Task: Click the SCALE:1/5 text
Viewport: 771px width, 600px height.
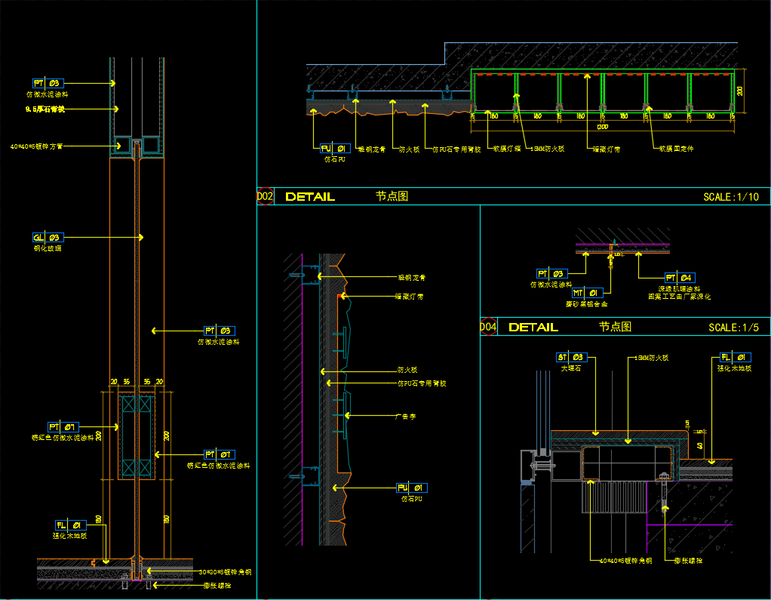Action: pos(734,328)
